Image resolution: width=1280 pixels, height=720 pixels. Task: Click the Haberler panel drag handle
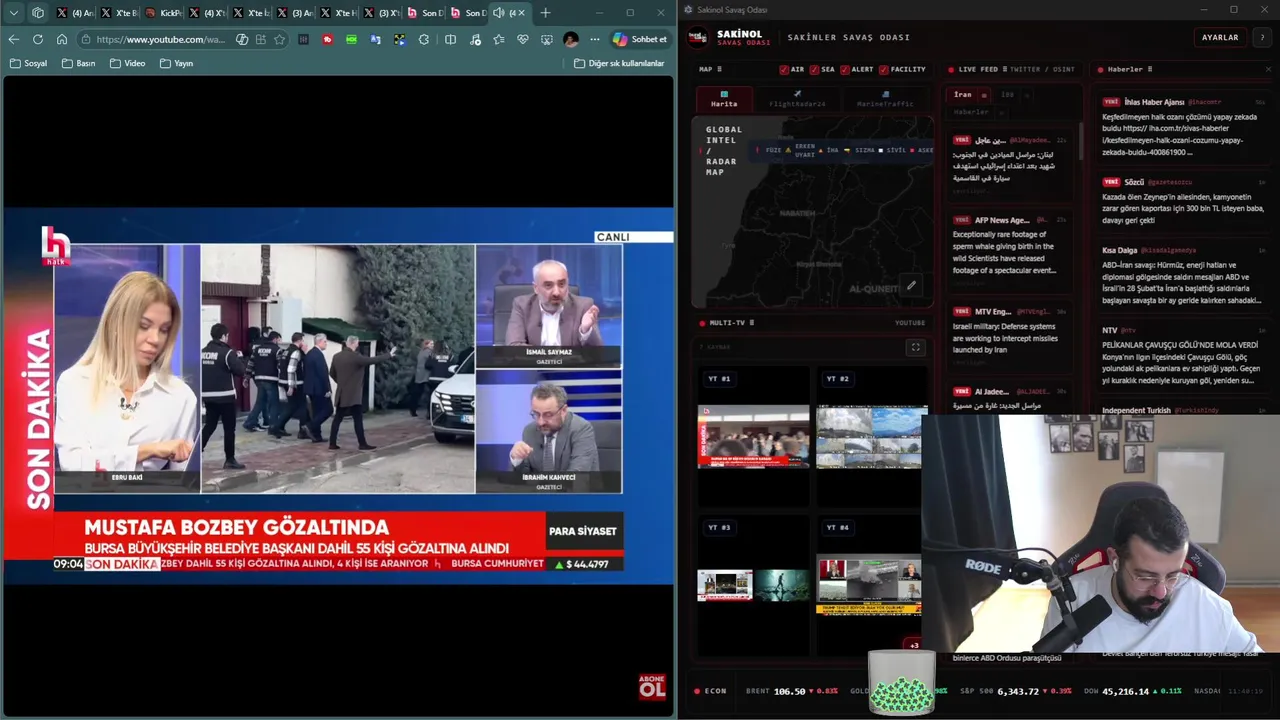[x=1150, y=69]
